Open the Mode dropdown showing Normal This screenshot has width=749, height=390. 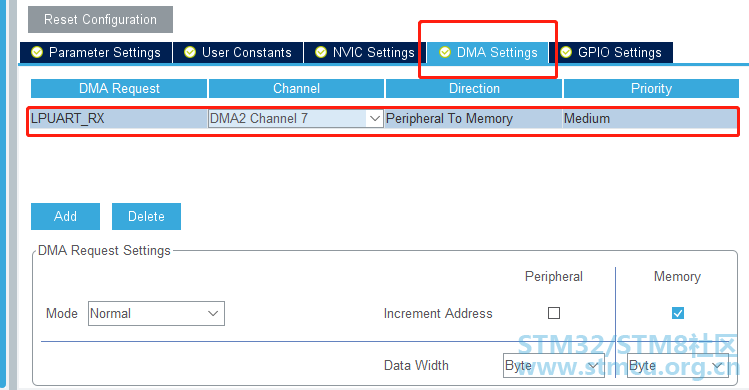tap(156, 314)
